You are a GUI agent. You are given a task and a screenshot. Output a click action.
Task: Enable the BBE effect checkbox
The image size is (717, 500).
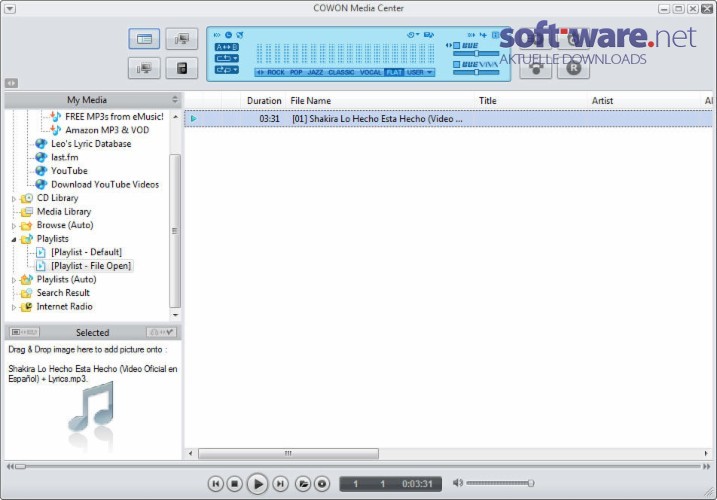[x=456, y=45]
